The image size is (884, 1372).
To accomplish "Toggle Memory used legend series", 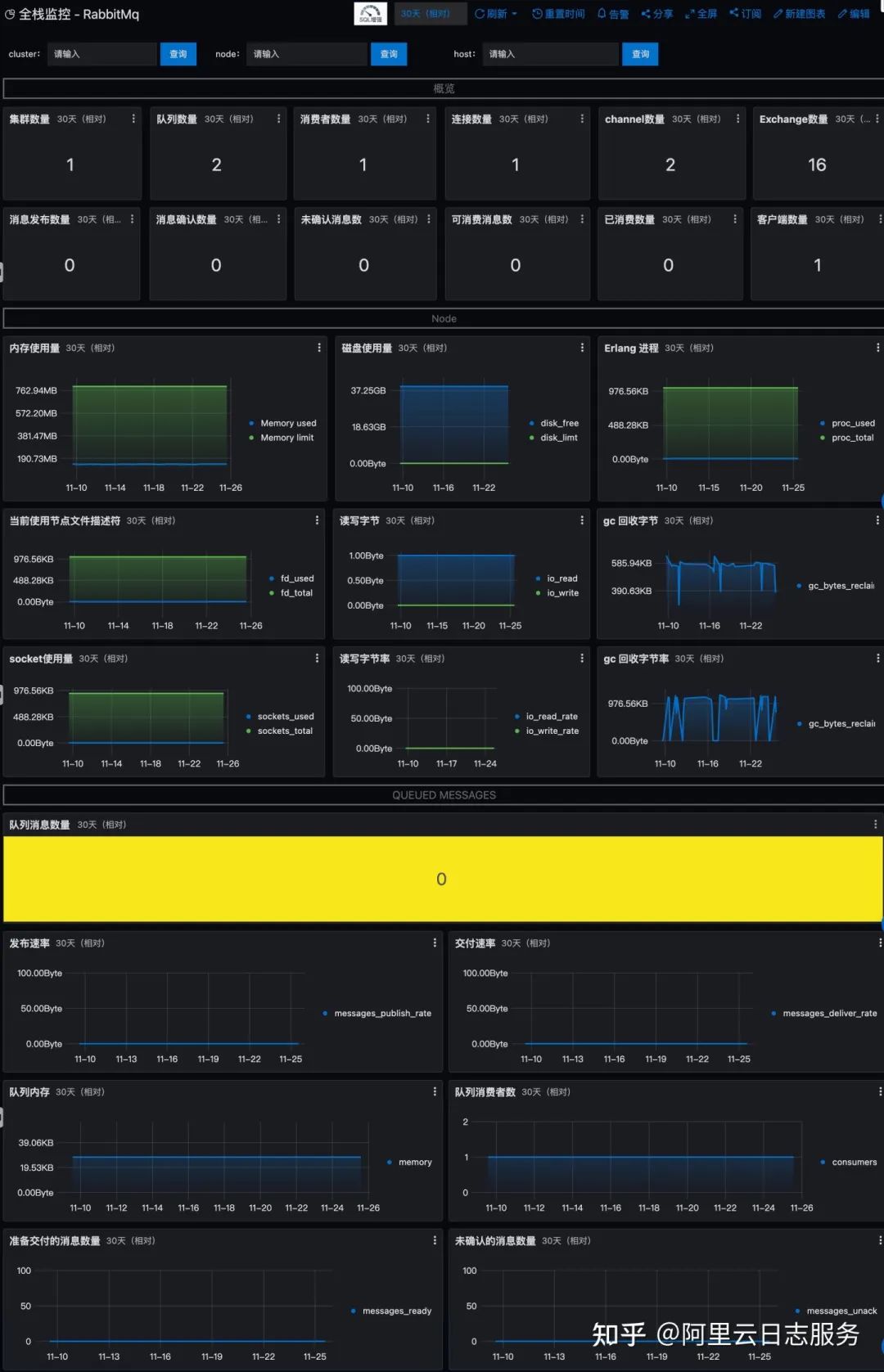I will 282,423.
